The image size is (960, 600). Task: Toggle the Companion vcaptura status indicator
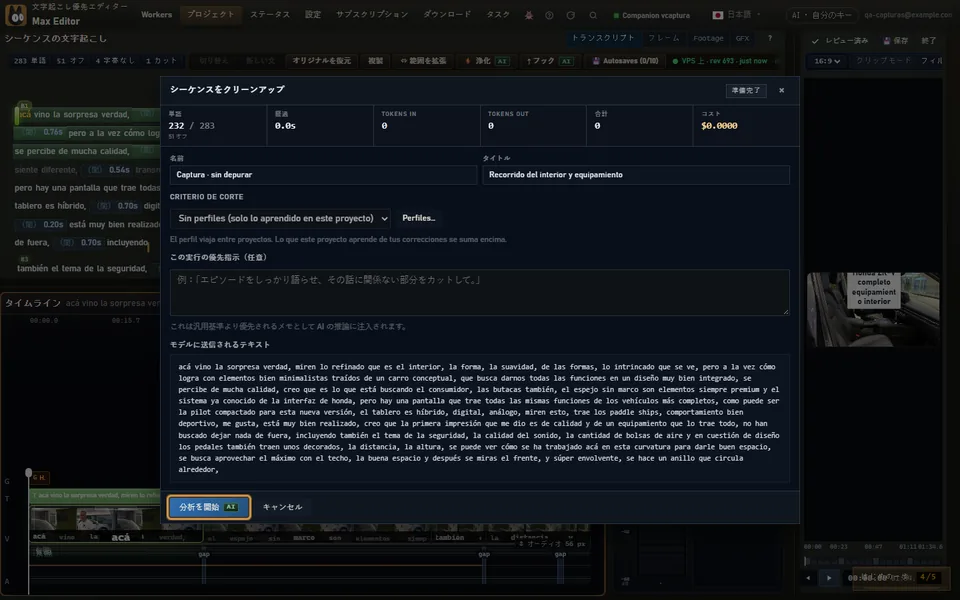point(651,15)
